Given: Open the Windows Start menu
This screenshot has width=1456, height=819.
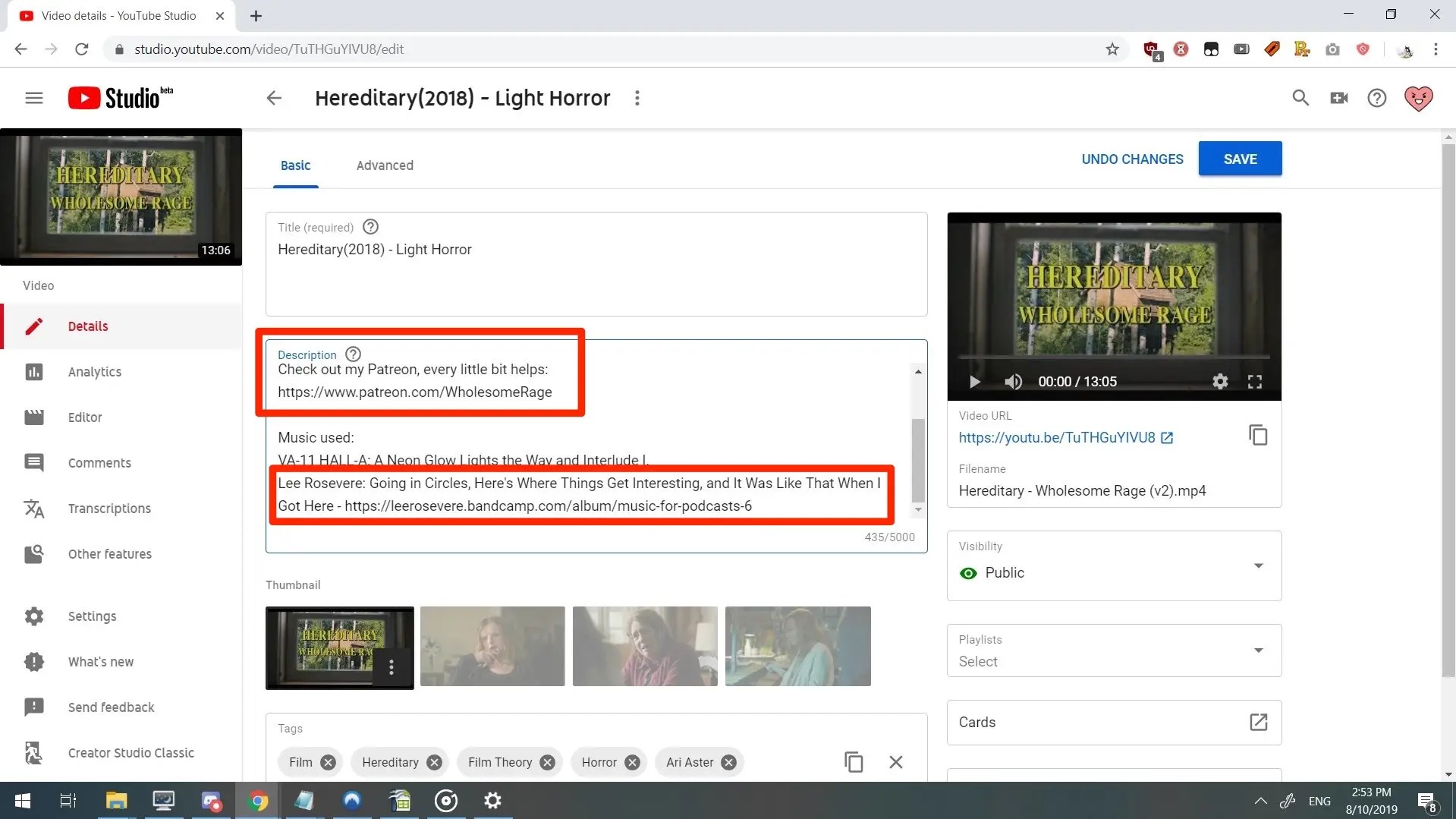Looking at the screenshot, I should (x=23, y=801).
